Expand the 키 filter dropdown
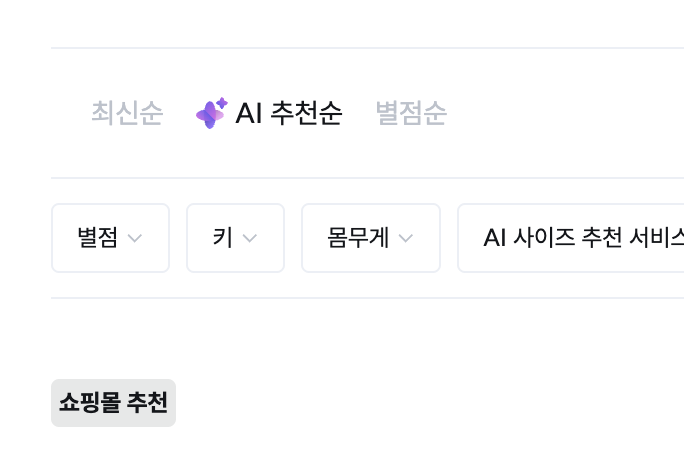Screen dimensions: 684x456 click(x=235, y=238)
